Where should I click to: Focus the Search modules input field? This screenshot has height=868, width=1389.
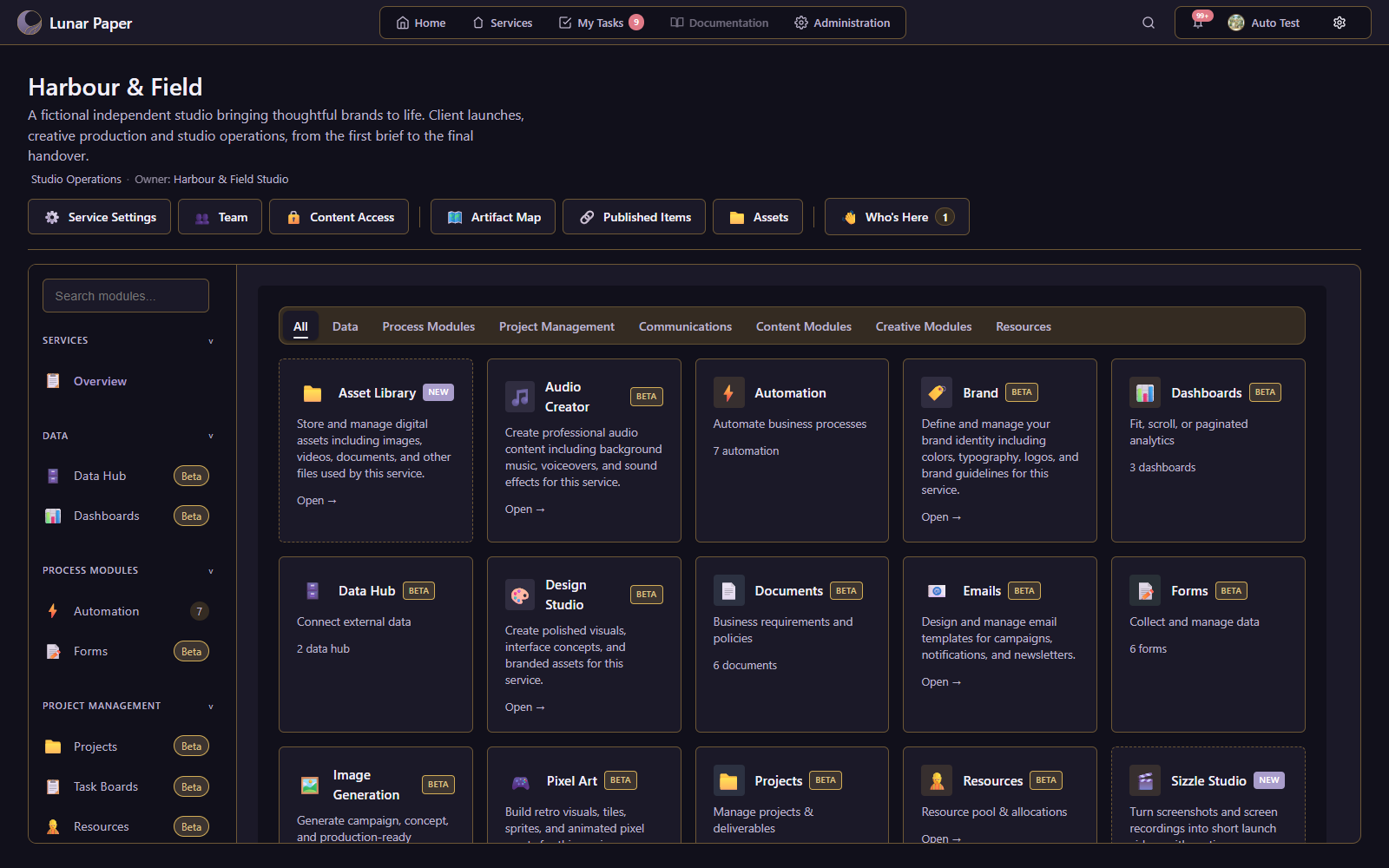coord(126,296)
